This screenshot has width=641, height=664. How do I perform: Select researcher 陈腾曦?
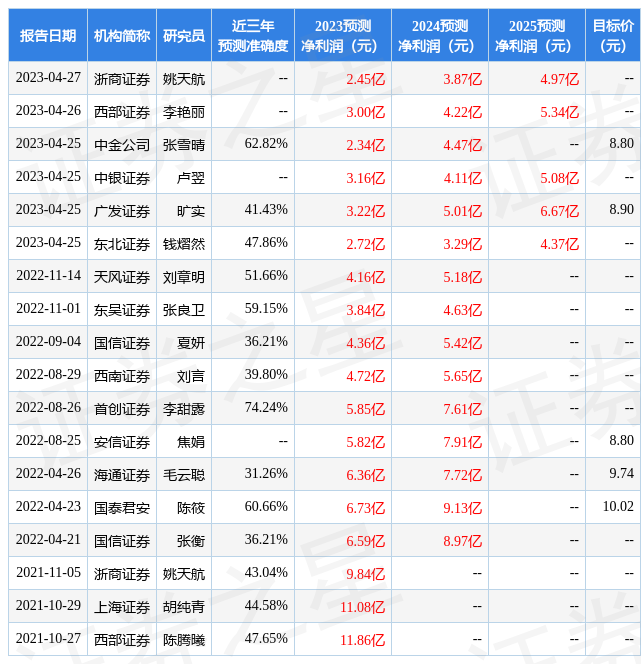[184, 640]
